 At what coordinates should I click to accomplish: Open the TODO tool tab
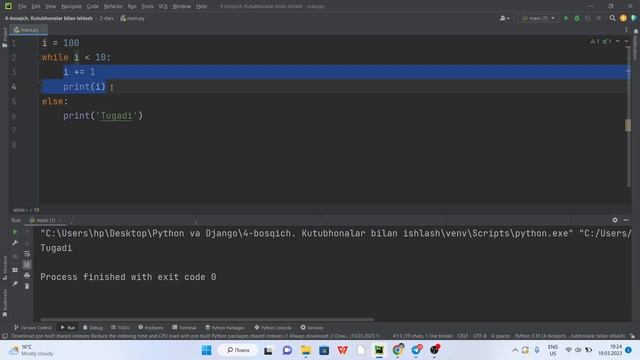(x=120, y=328)
